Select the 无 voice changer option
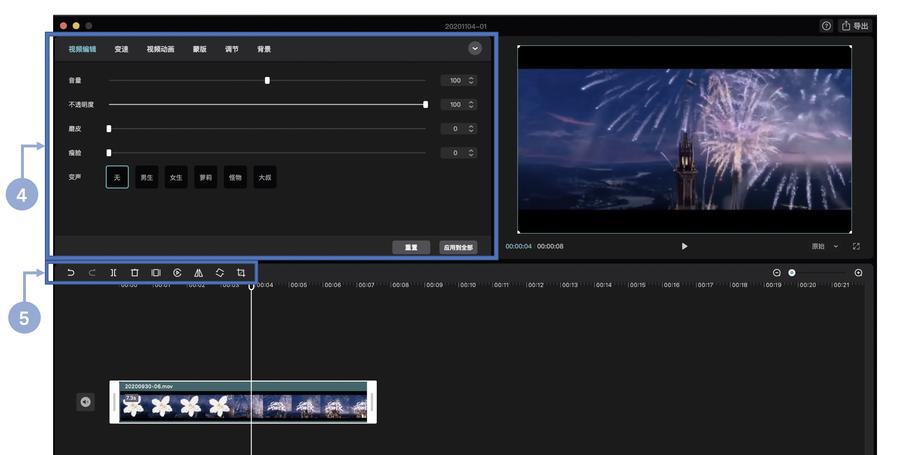Viewport: 905px width, 455px height. [x=117, y=177]
